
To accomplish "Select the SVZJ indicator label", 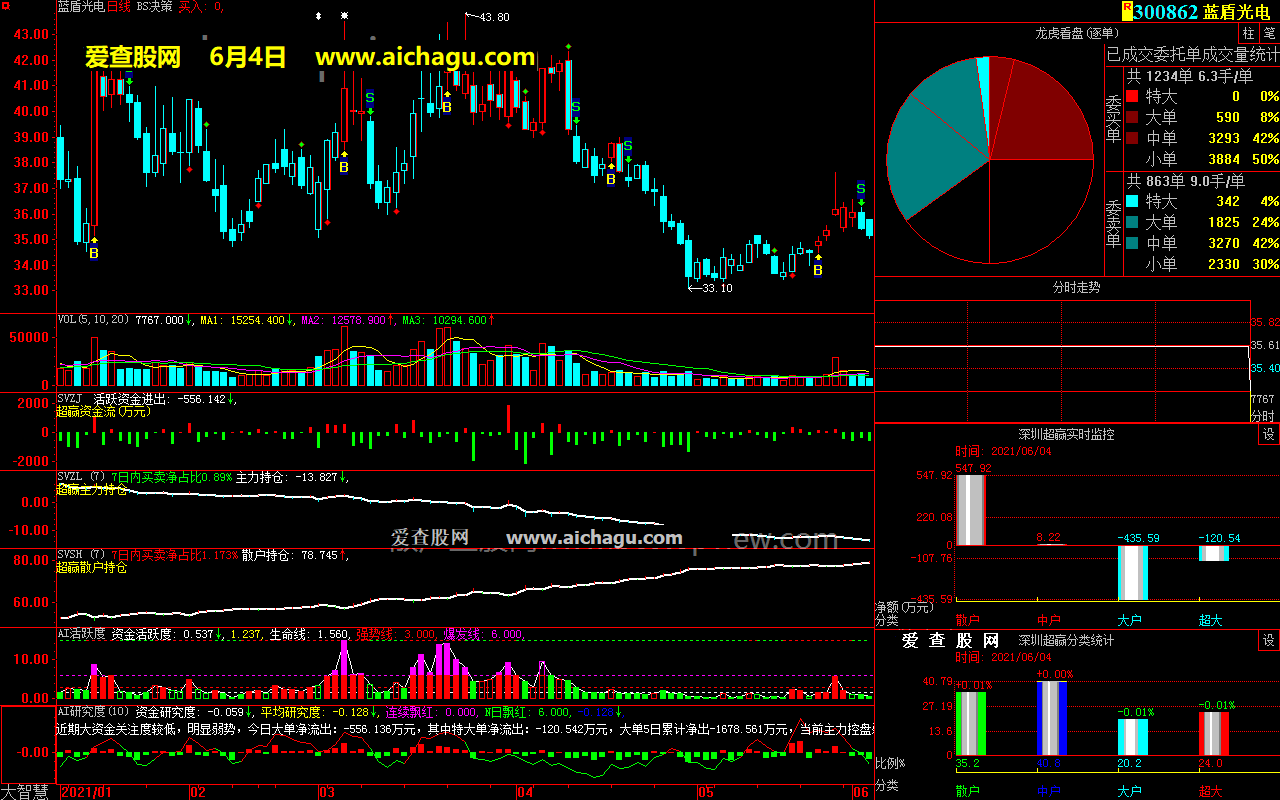I will [70, 399].
